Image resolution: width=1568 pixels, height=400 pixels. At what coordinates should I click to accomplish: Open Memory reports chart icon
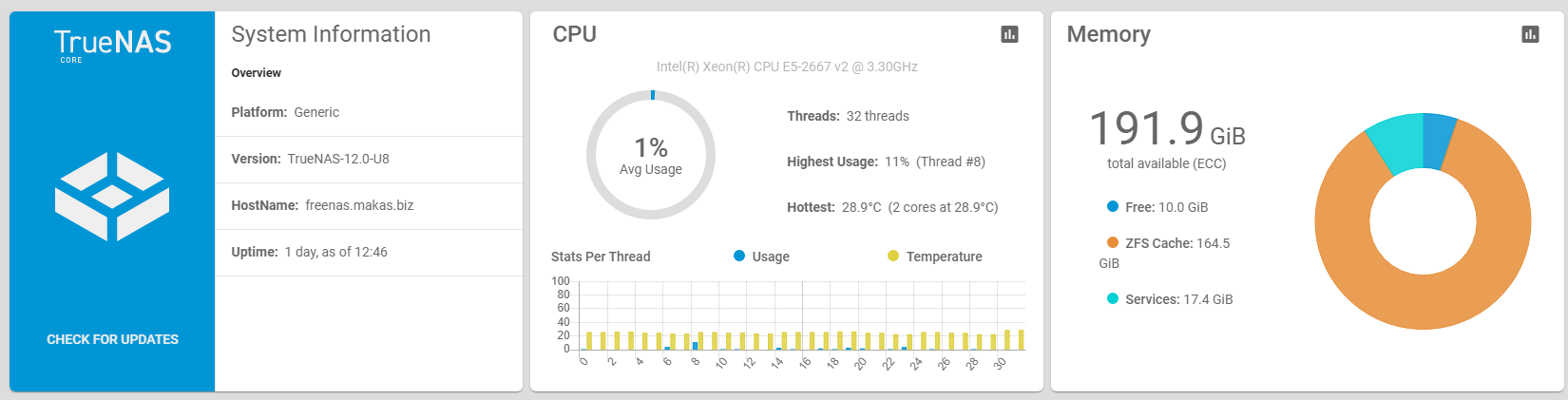coord(1530,34)
